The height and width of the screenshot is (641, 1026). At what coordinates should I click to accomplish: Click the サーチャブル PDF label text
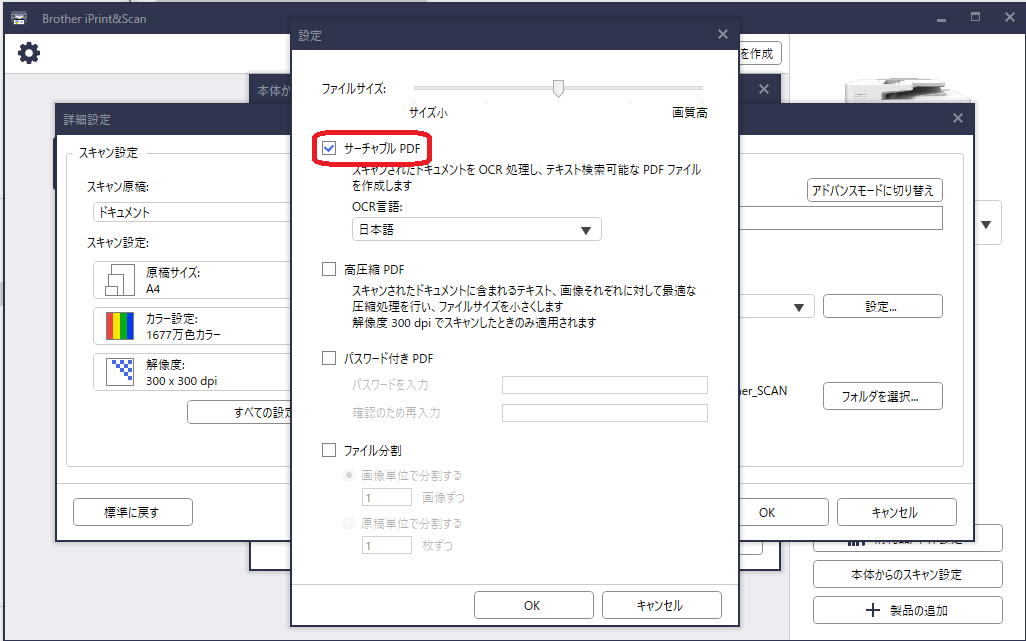(382, 148)
